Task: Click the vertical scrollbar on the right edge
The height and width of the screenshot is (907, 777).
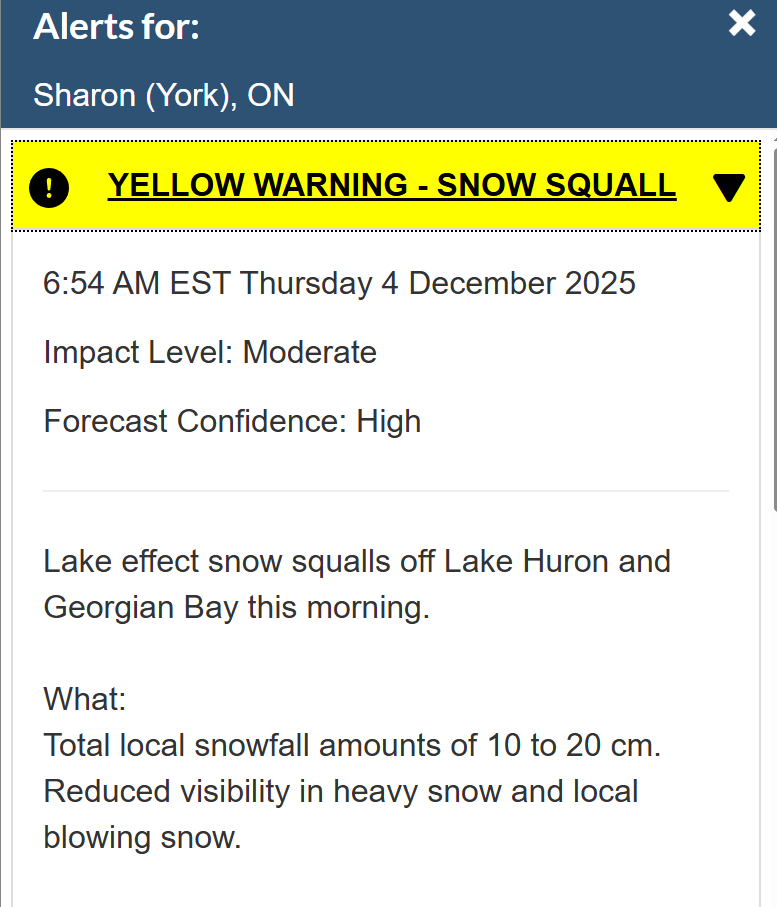Action: 771,320
